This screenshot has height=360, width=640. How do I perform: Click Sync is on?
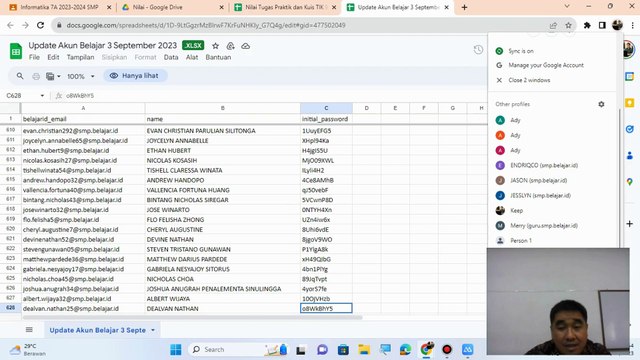pos(521,51)
